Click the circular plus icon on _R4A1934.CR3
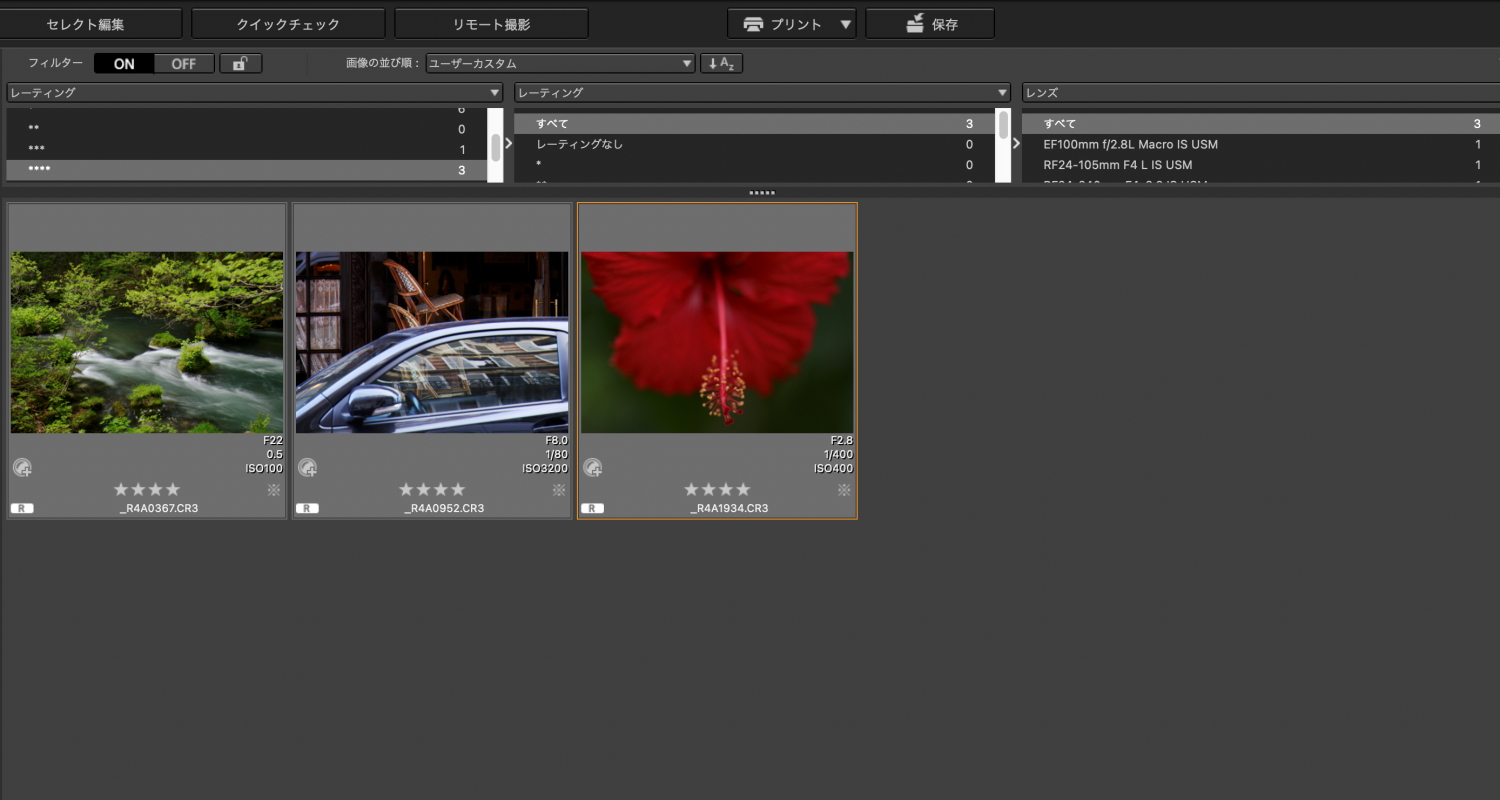The width and height of the screenshot is (1500, 800). coord(593,467)
